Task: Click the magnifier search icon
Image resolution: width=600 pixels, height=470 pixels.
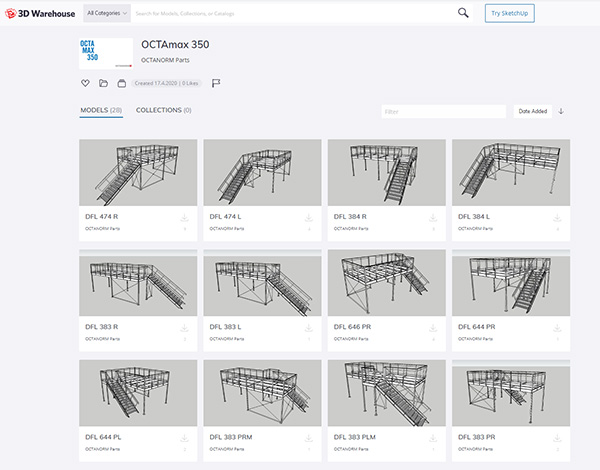Action: (463, 13)
